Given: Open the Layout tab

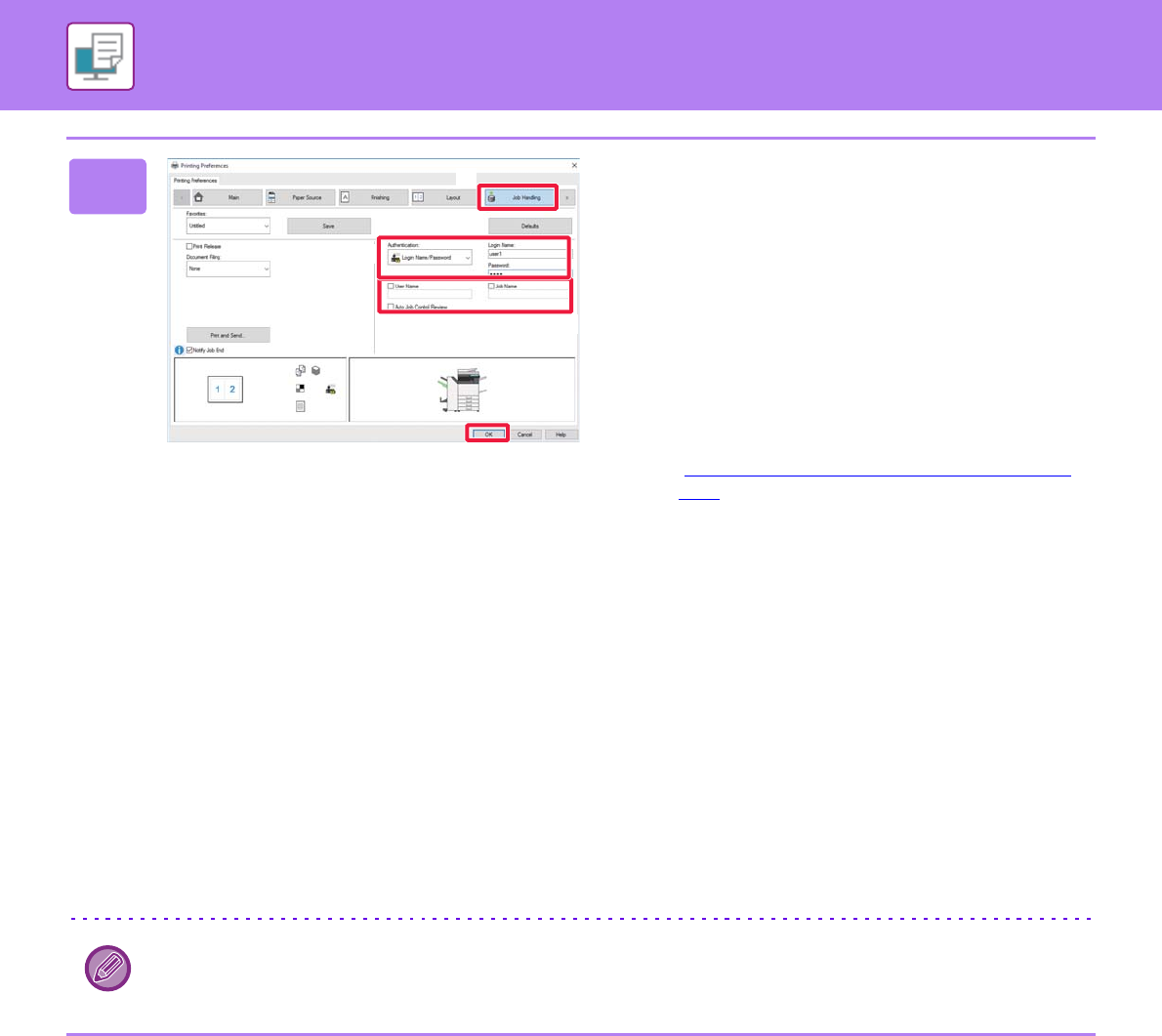Looking at the screenshot, I should (x=445, y=197).
